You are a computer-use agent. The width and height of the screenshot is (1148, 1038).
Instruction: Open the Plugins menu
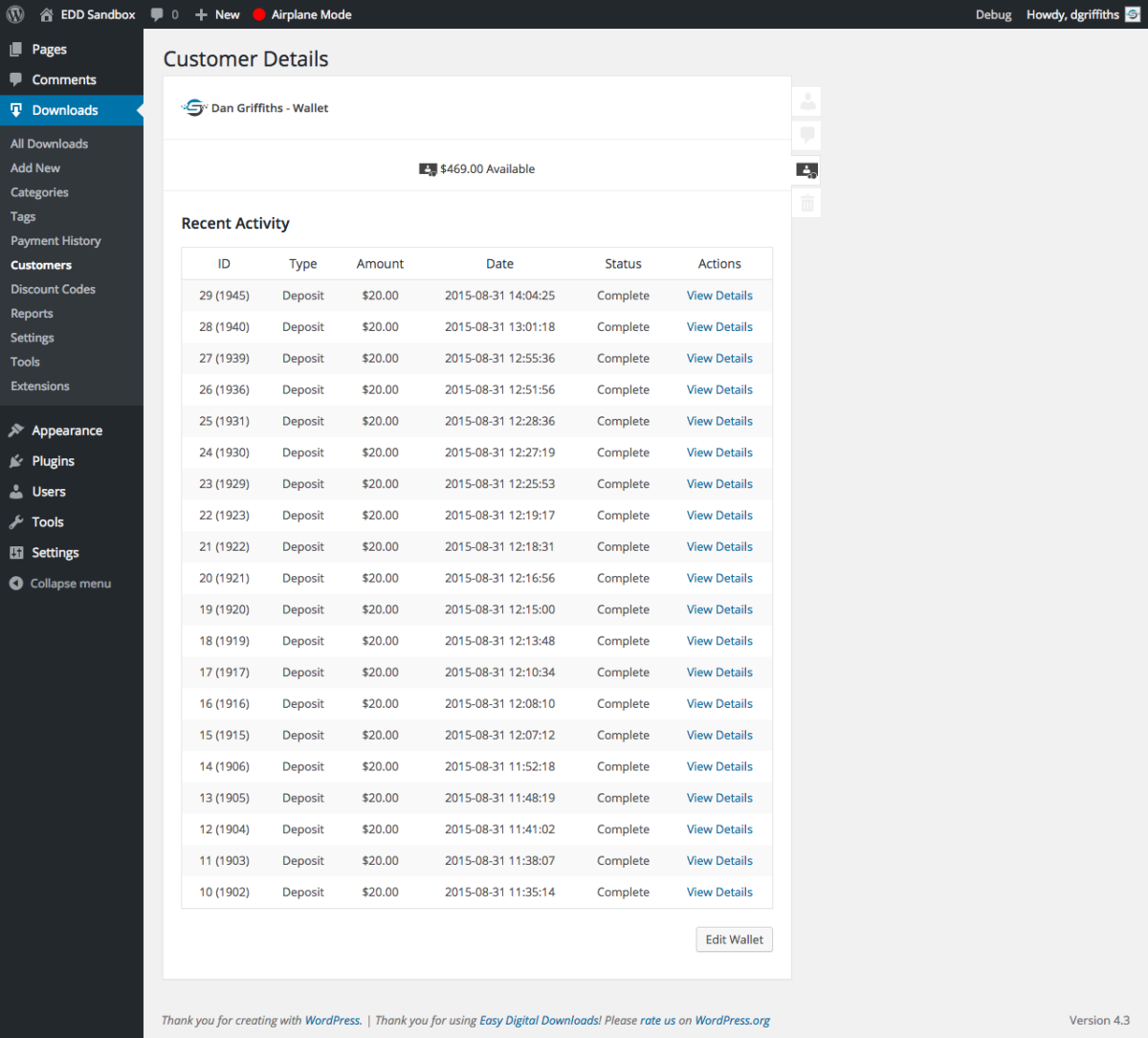coord(53,461)
